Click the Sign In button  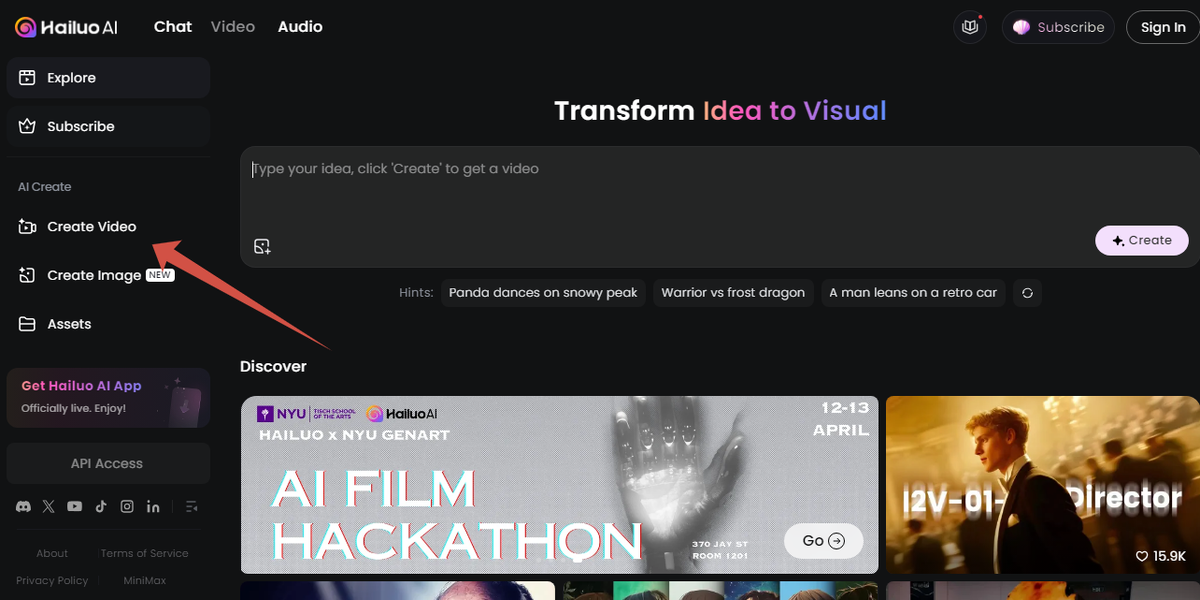coord(1163,27)
